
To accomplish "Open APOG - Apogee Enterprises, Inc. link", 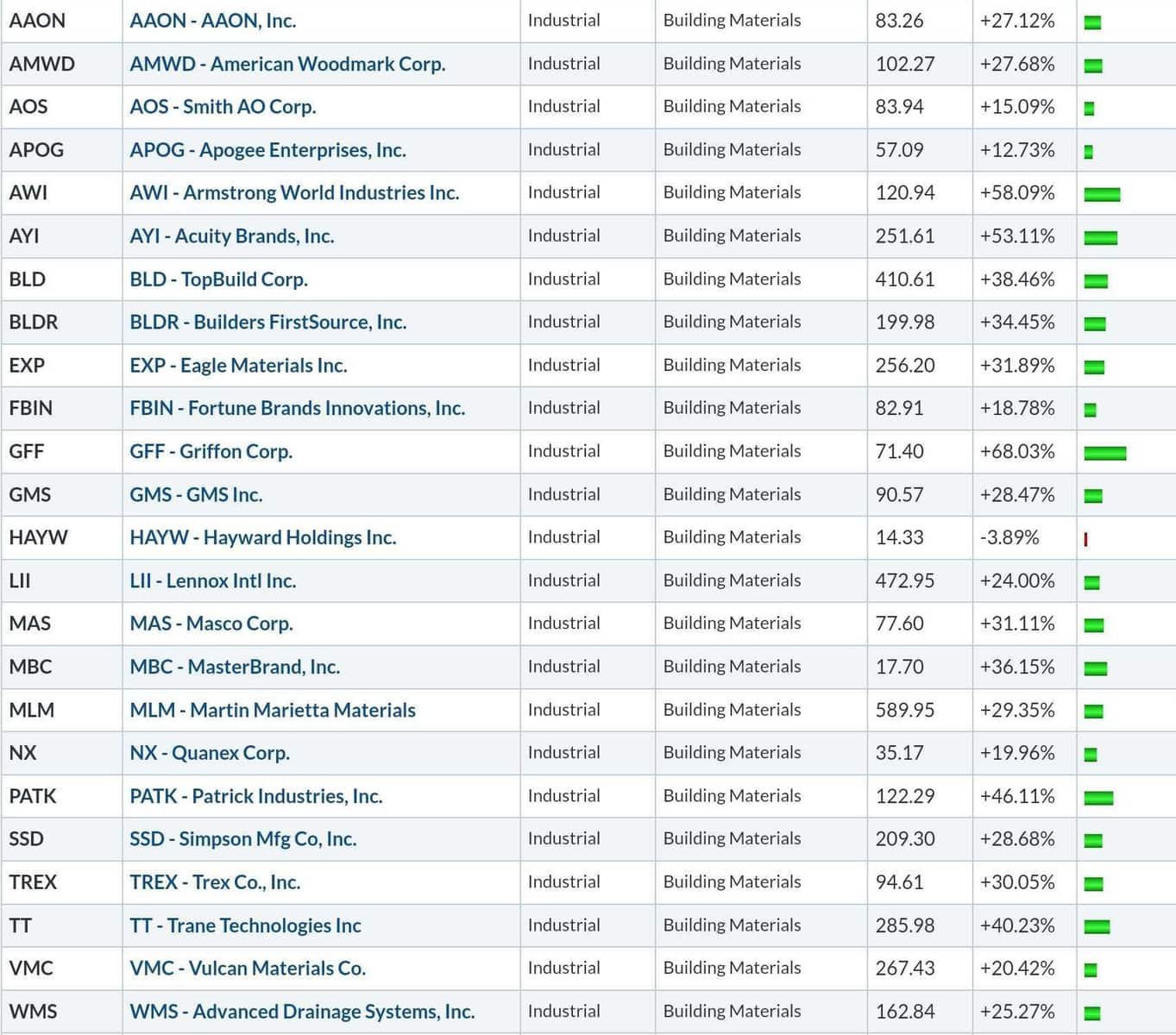I will 267,150.
